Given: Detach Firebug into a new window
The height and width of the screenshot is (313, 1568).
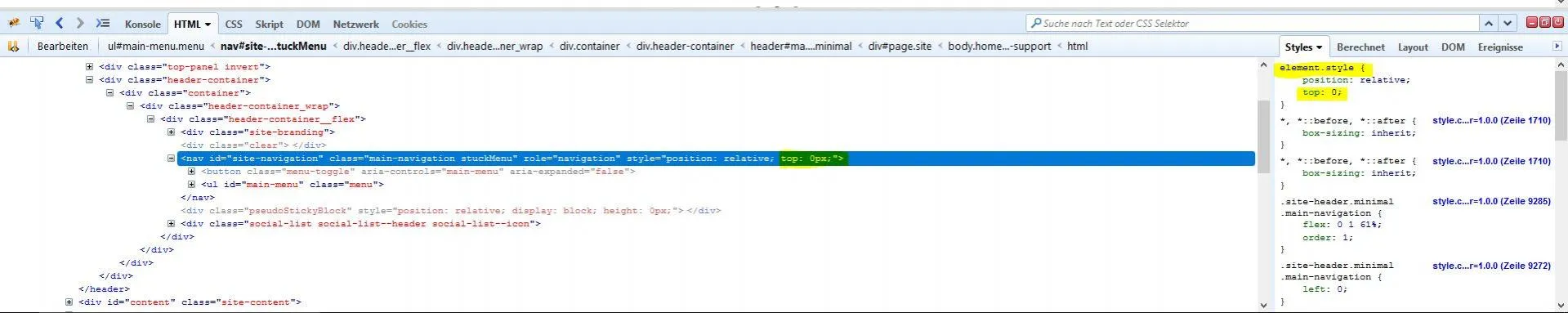Looking at the screenshot, I should pos(1544,22).
